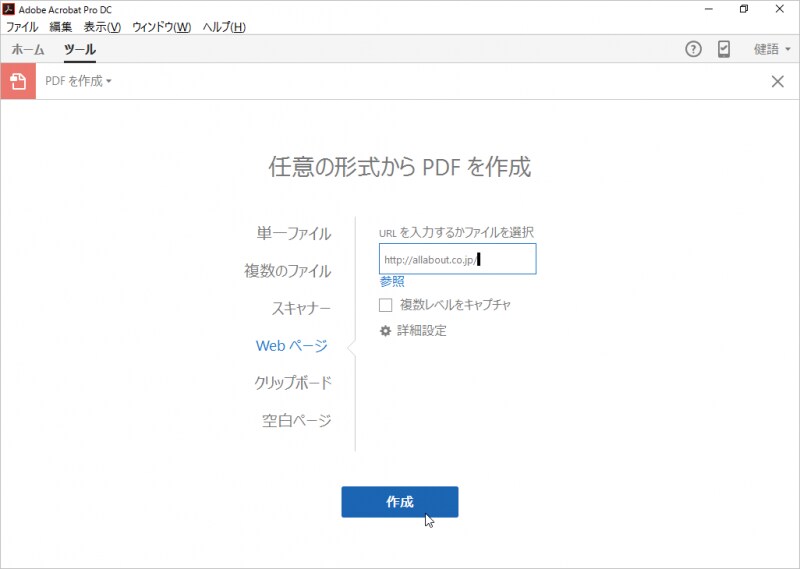Choose the クリップボード option
800x569 pixels.
[293, 383]
